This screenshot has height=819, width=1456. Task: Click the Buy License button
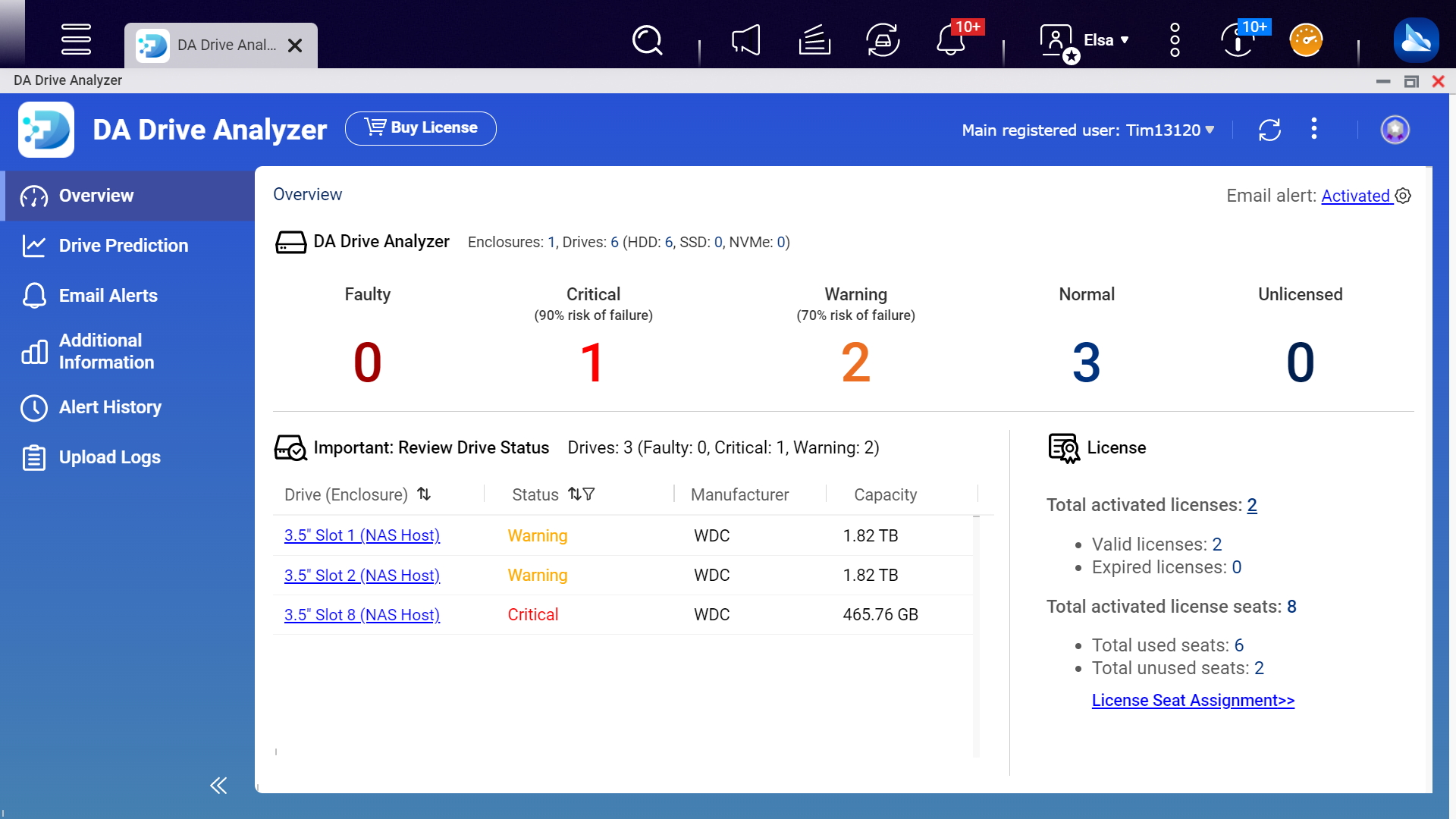(423, 127)
